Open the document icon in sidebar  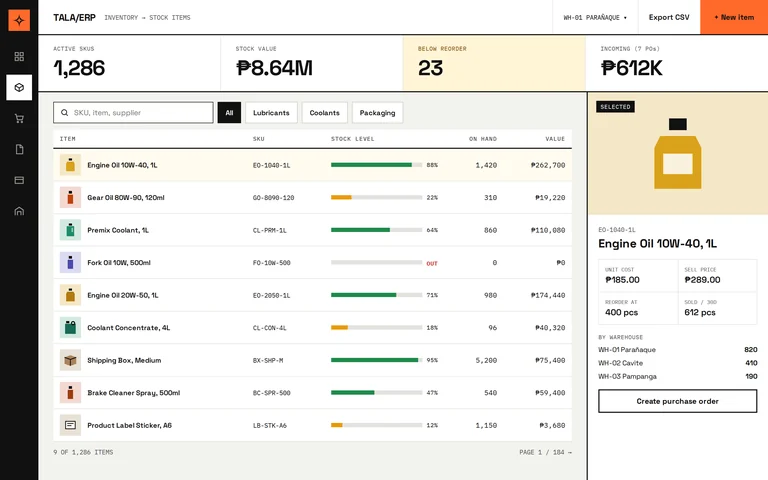pyautogui.click(x=19, y=149)
